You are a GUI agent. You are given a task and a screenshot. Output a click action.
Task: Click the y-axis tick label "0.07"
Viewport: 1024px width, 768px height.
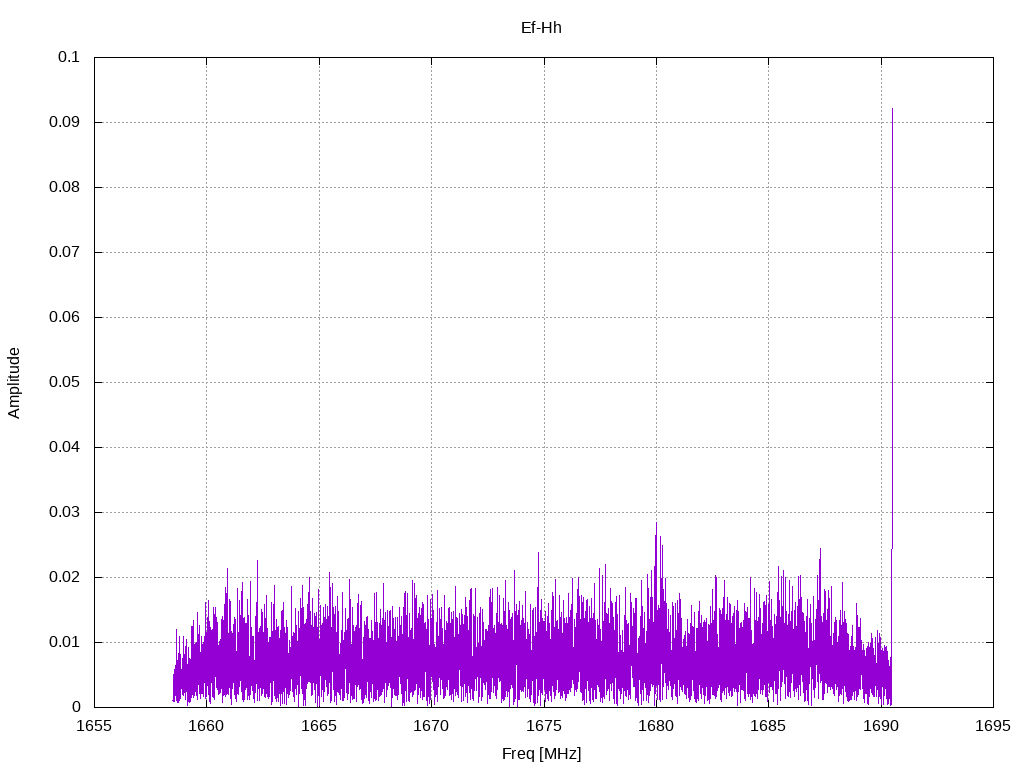click(65, 252)
